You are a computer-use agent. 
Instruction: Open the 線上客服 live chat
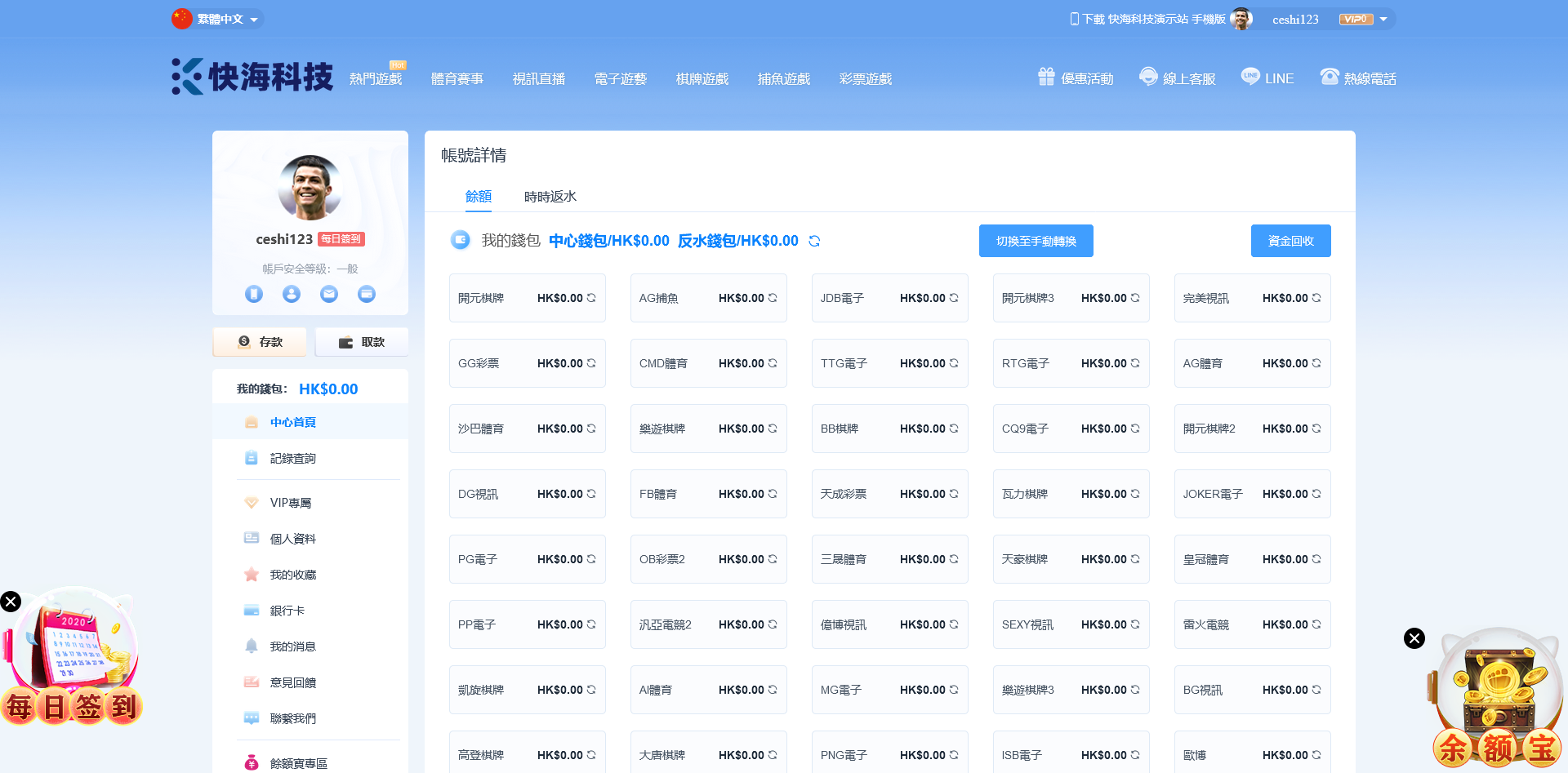tap(1178, 78)
